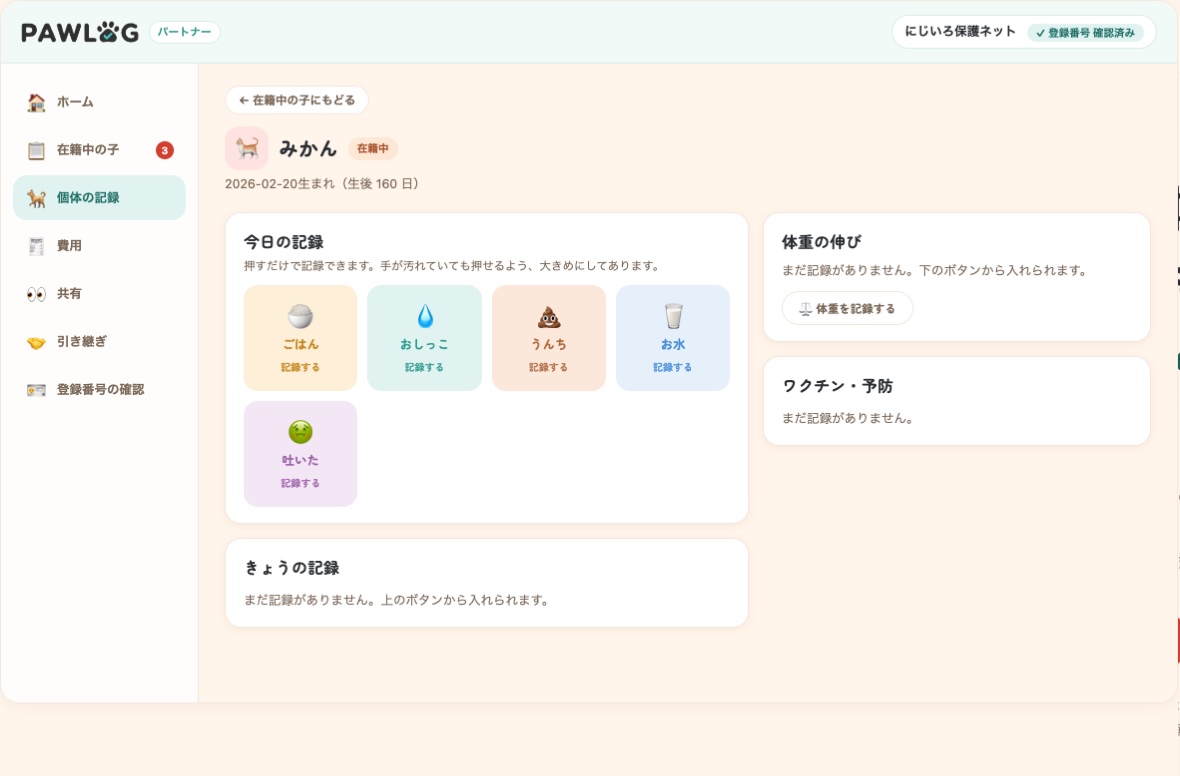The image size is (1180, 776).
Task: Click the birth date 2026-02-20生まれ text
Action: [x=279, y=184]
